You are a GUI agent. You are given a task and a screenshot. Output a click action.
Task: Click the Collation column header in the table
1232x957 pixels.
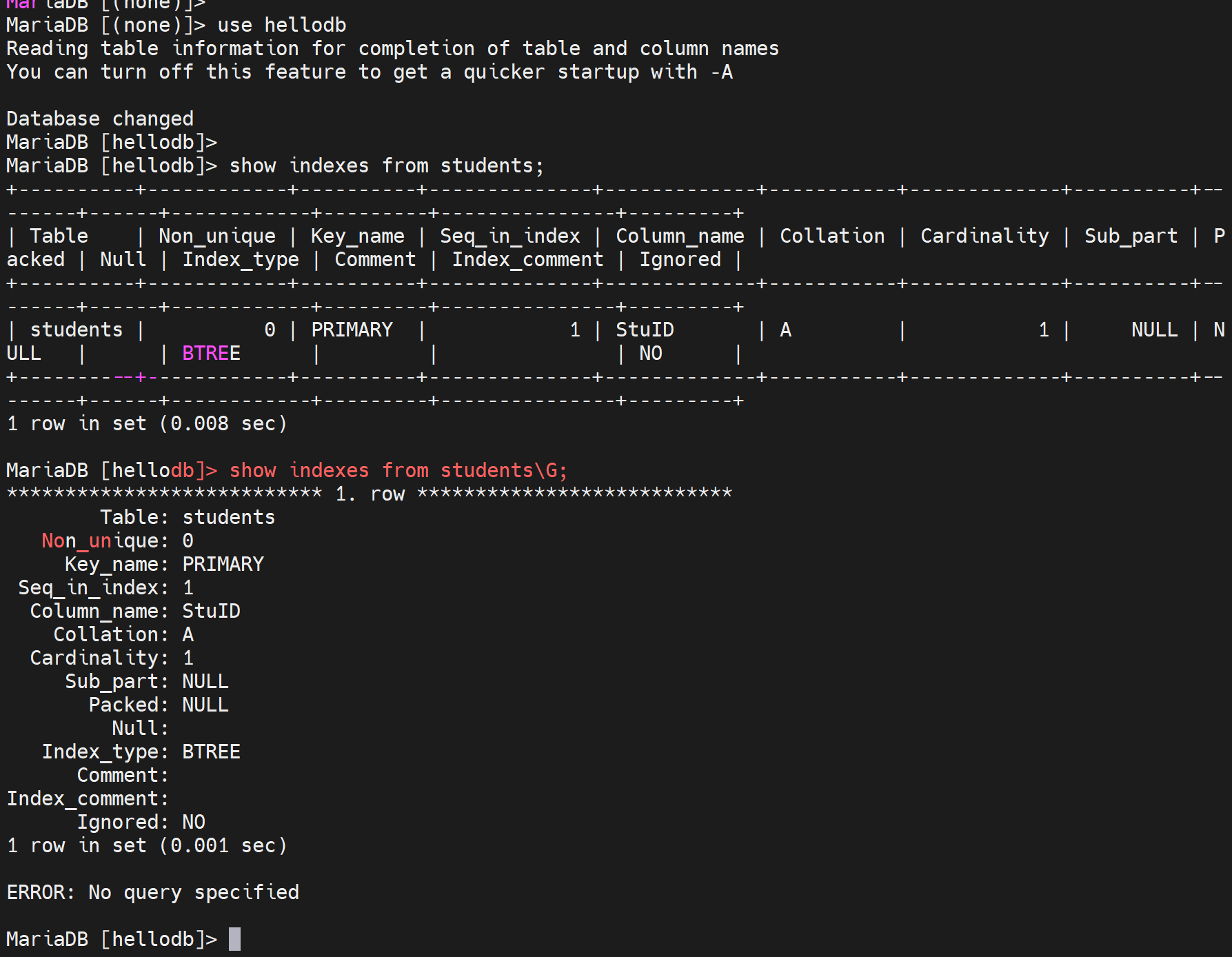[x=831, y=236]
